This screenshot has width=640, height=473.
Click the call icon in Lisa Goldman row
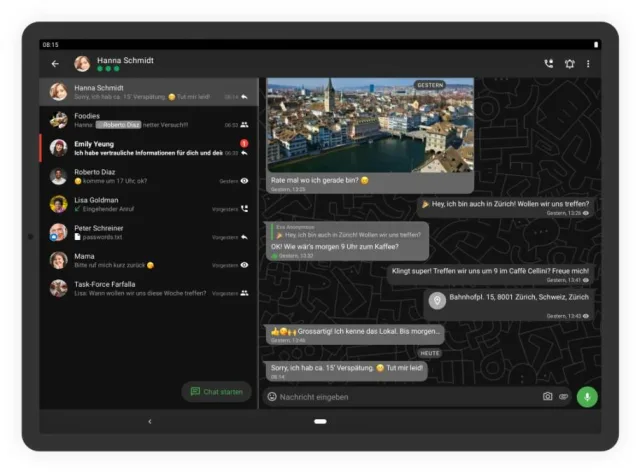click(x=244, y=209)
